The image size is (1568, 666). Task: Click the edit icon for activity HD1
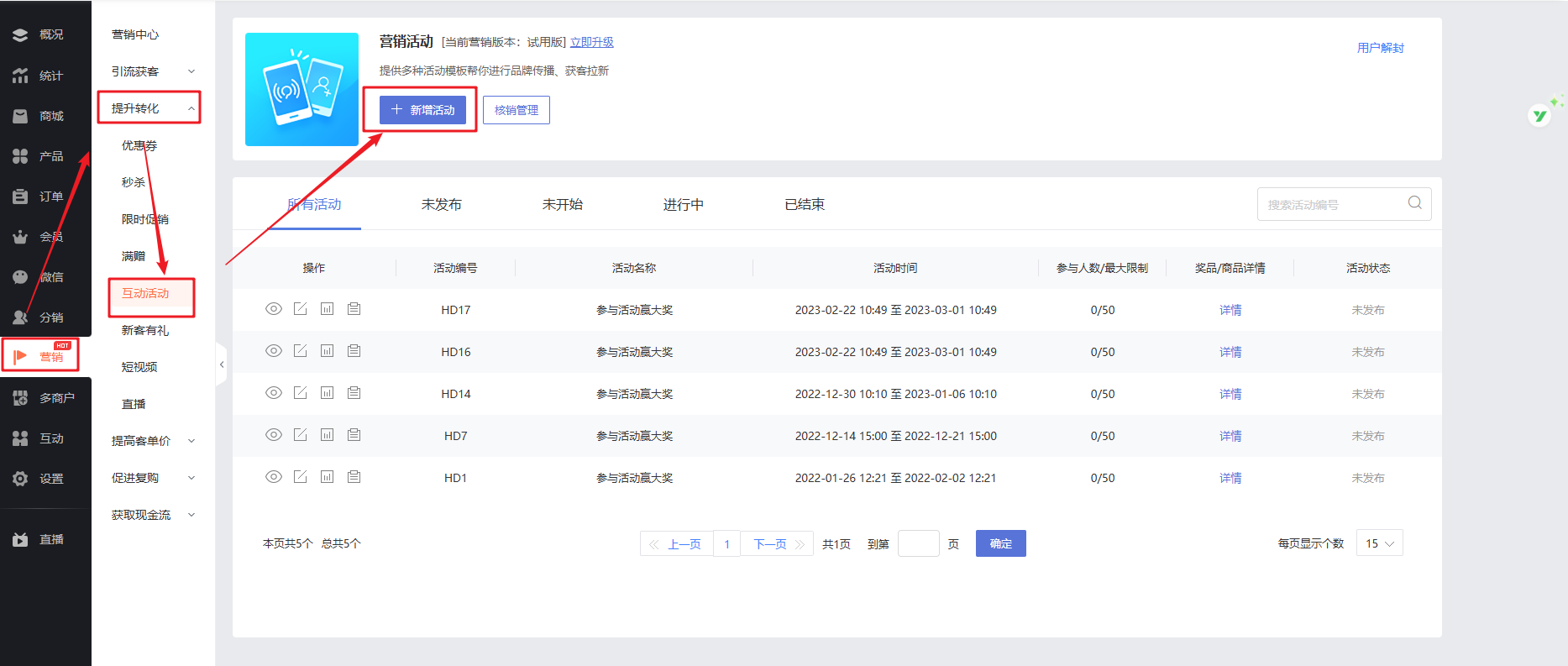300,477
